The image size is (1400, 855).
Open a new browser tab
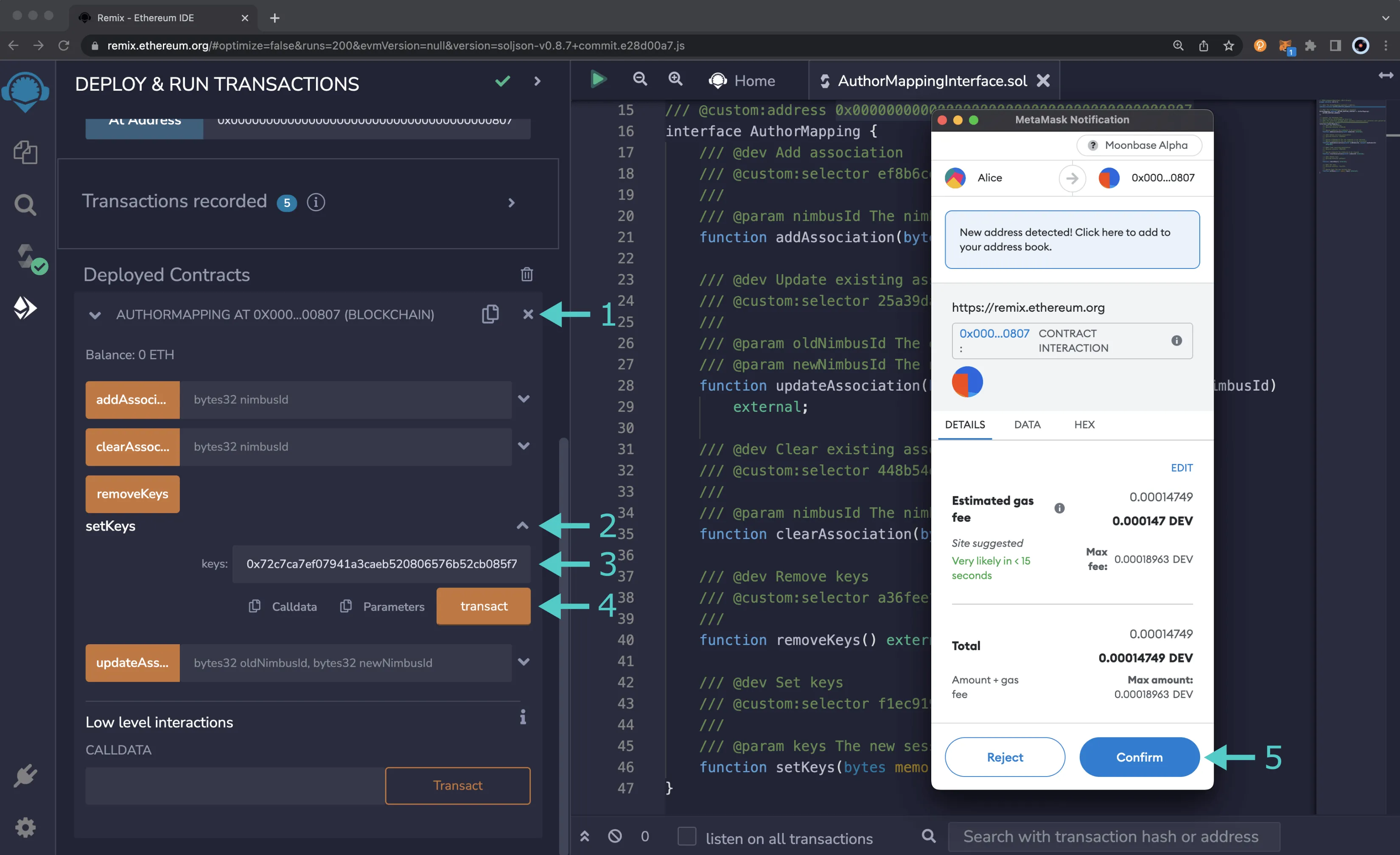coord(274,18)
